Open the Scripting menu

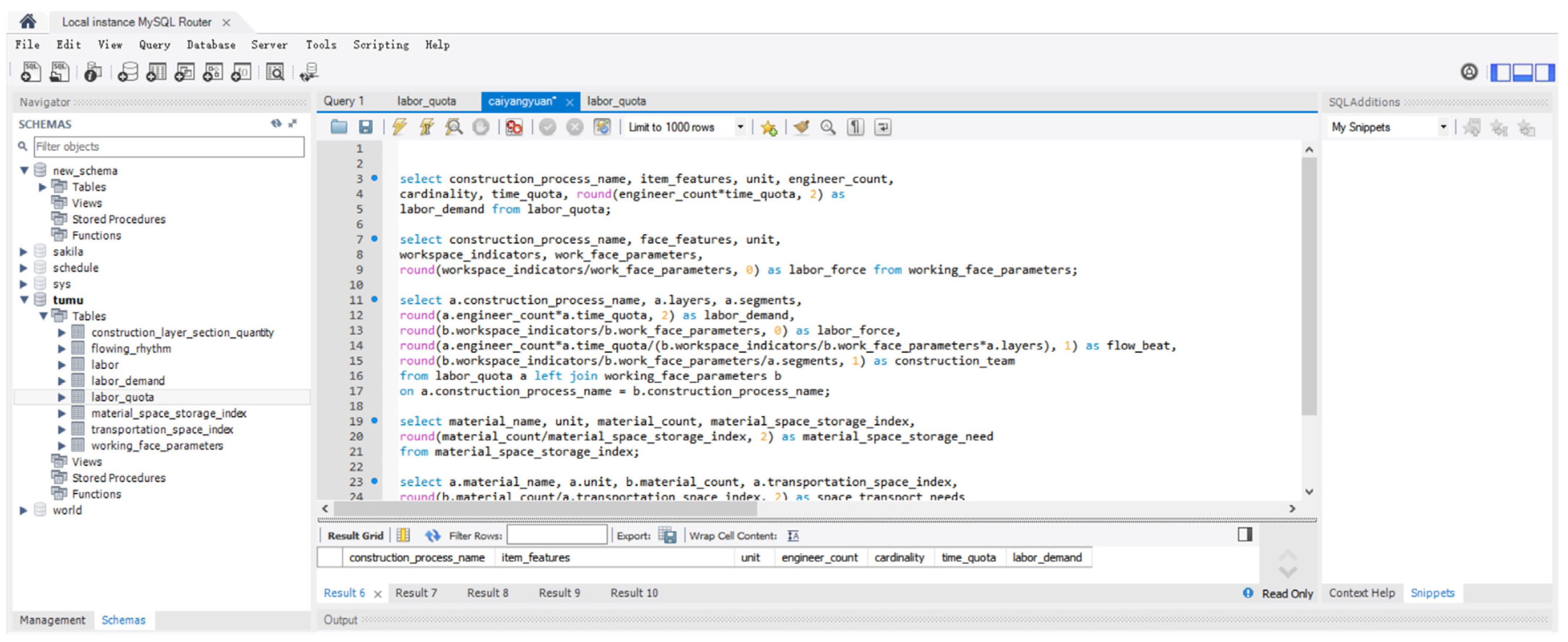[x=381, y=45]
